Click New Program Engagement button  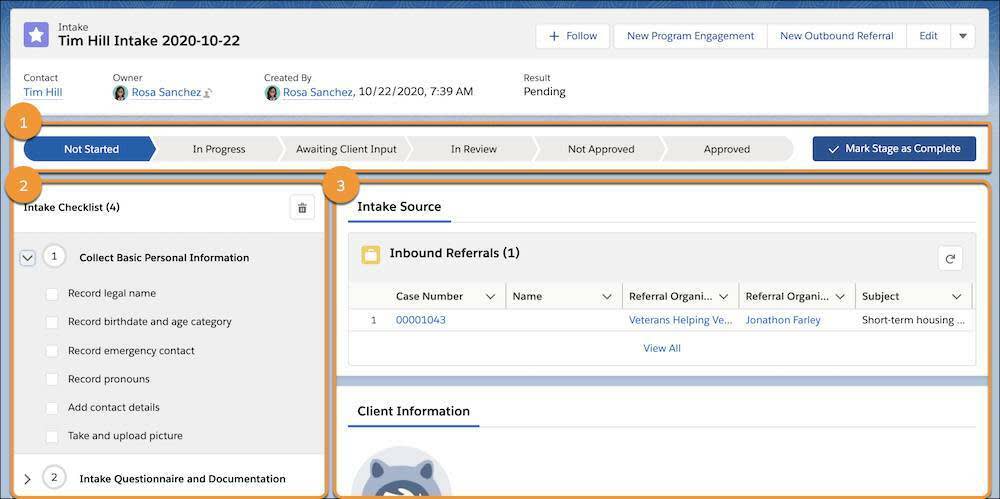[690, 36]
